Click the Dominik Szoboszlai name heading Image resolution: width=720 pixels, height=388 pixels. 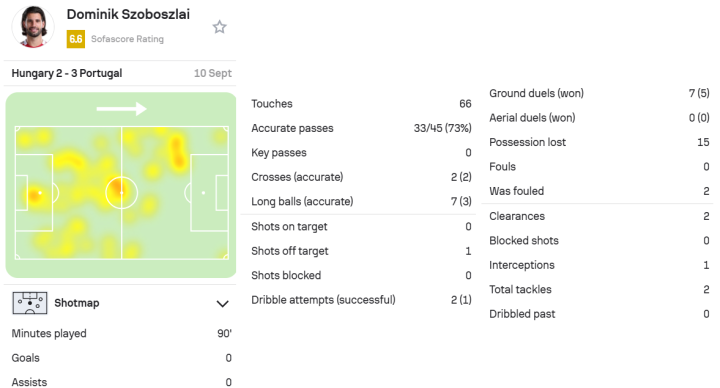tap(128, 14)
